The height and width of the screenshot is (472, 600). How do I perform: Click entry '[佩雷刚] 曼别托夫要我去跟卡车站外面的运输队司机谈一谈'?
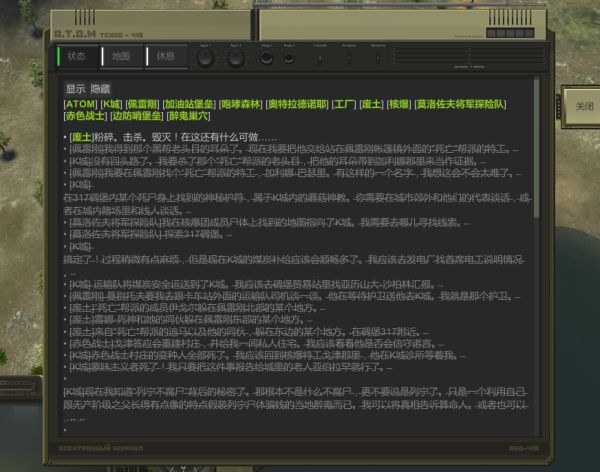tap(294, 296)
